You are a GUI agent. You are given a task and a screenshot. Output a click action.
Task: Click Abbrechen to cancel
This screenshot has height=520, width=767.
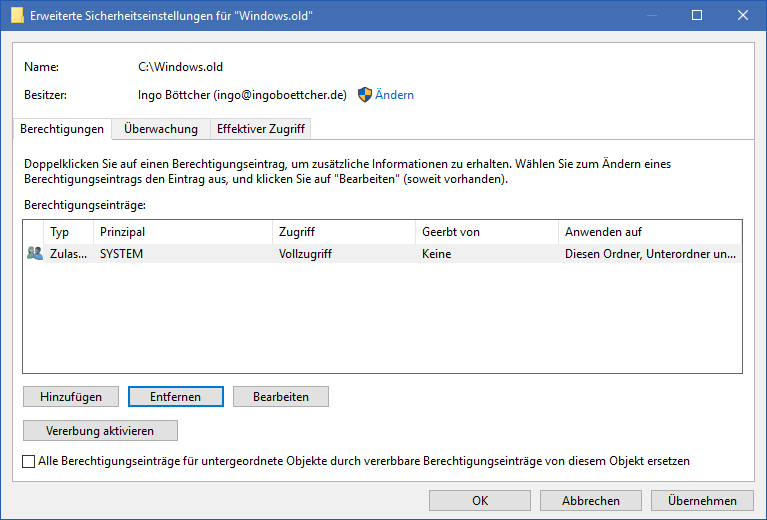(591, 500)
